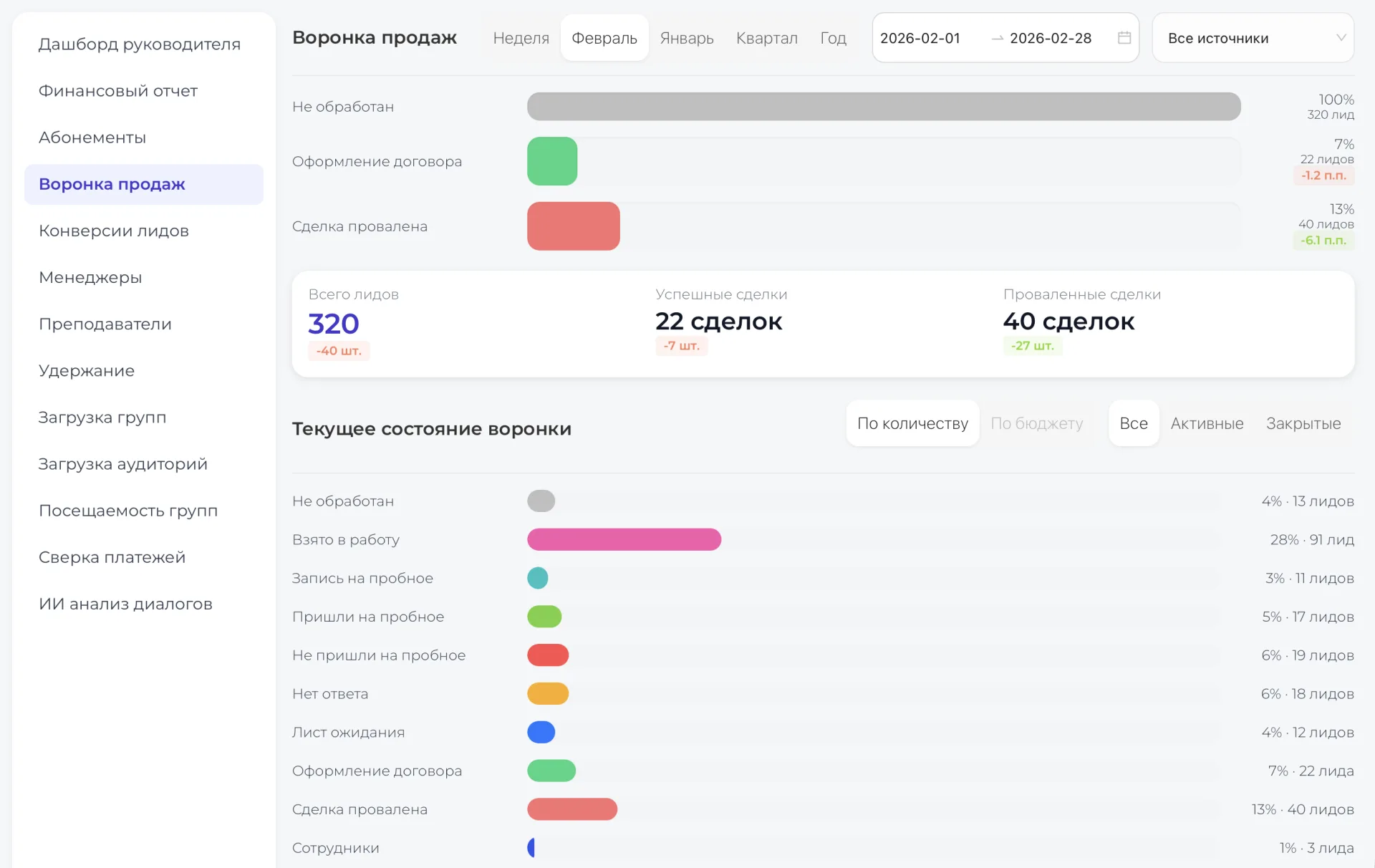Viewport: 1375px width, 868px height.
Task: Click the small gray 'Не обработан' 4% bar
Action: 541,501
